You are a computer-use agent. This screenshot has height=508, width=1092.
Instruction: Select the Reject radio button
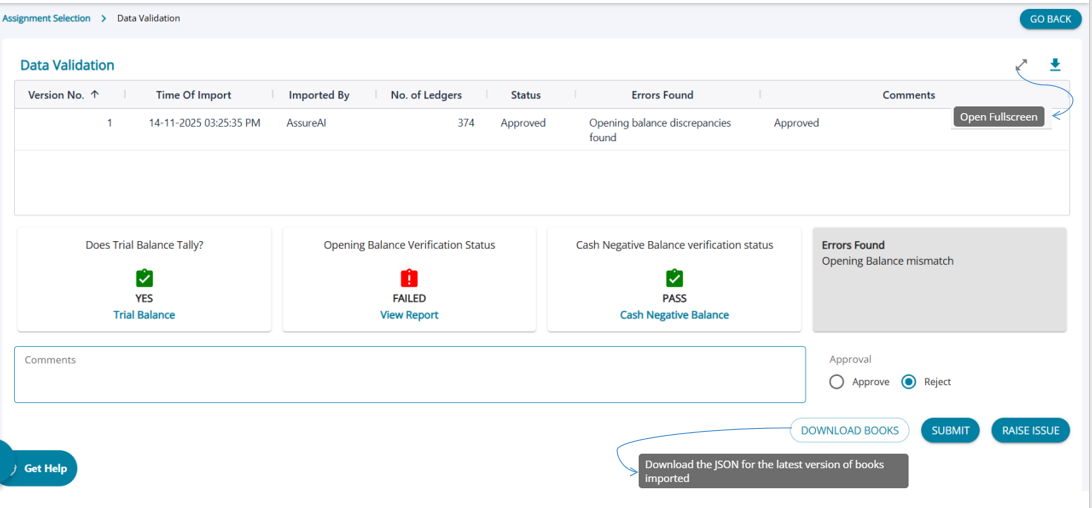click(909, 382)
